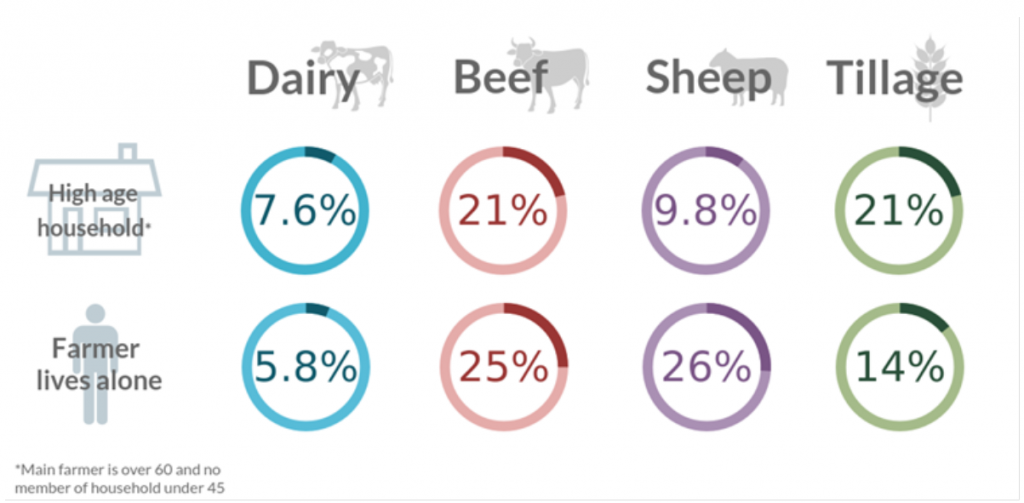Viewport: 1024px width, 503px height.
Task: Click the Tillage 21% donut chart
Action: coord(899,211)
